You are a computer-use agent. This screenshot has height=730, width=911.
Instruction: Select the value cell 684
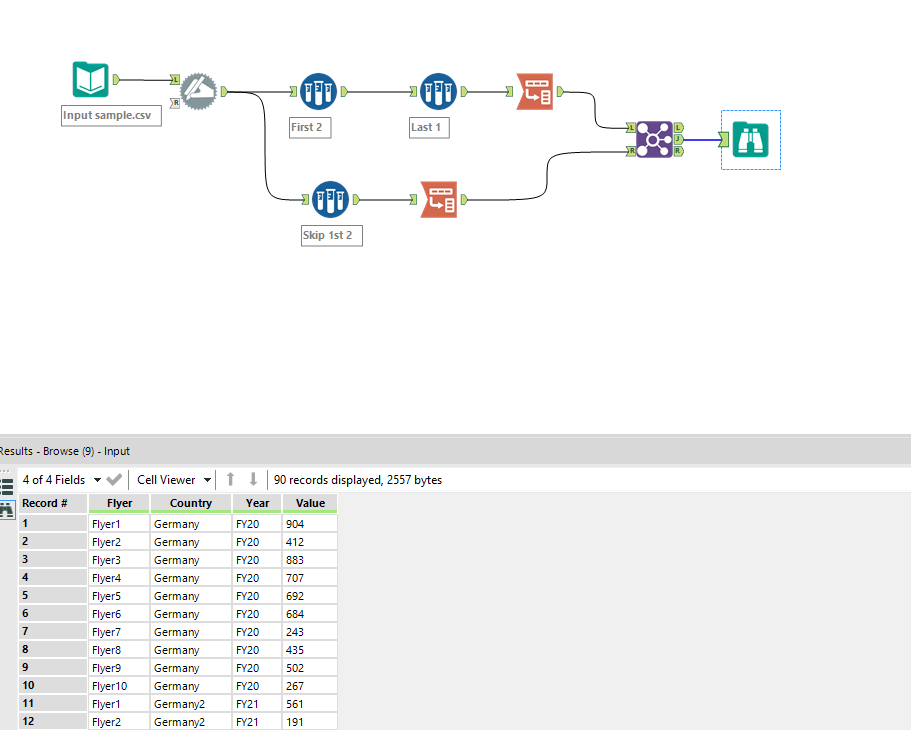click(310, 614)
